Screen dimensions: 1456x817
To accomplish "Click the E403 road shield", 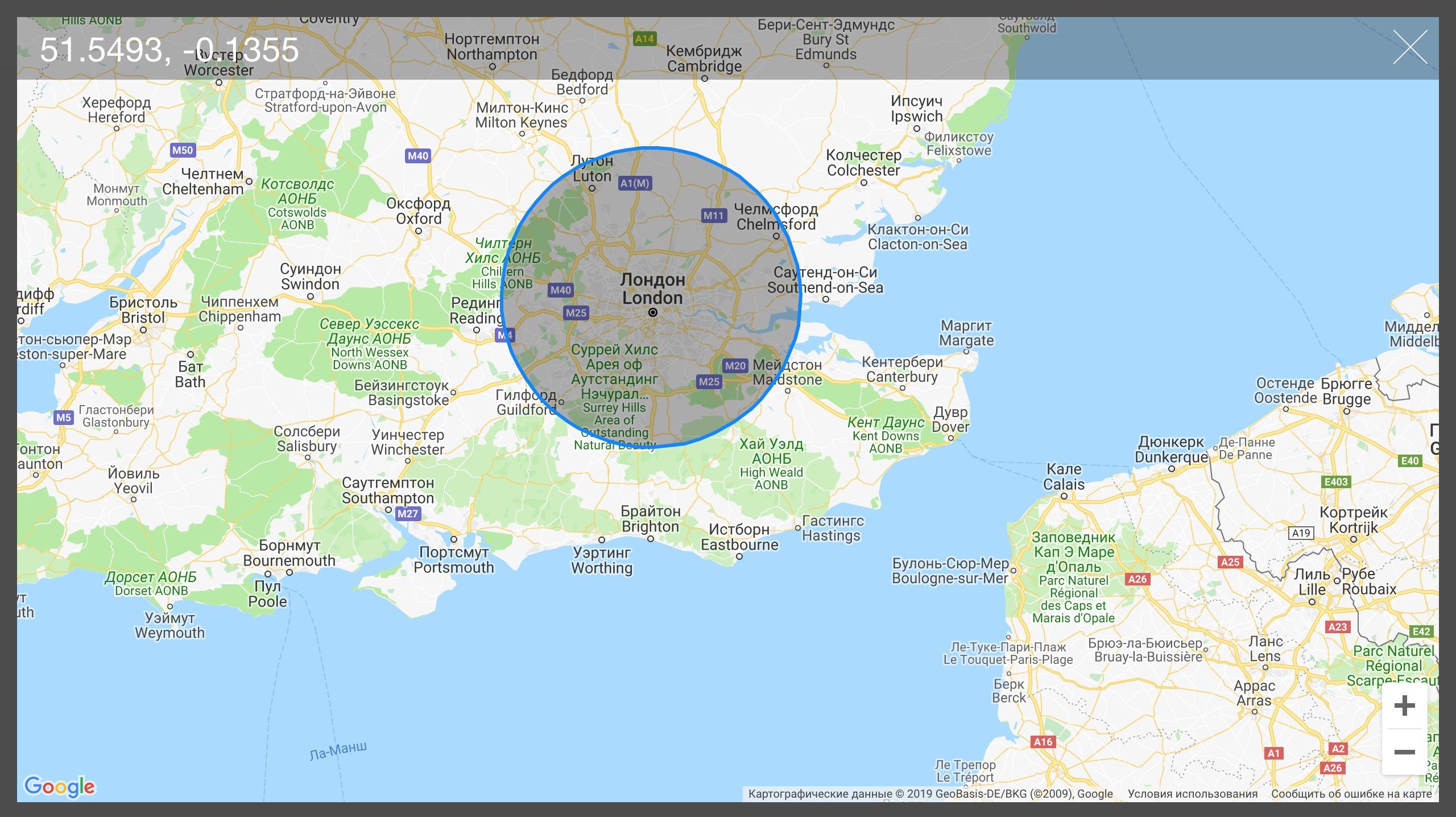I will (1336, 482).
